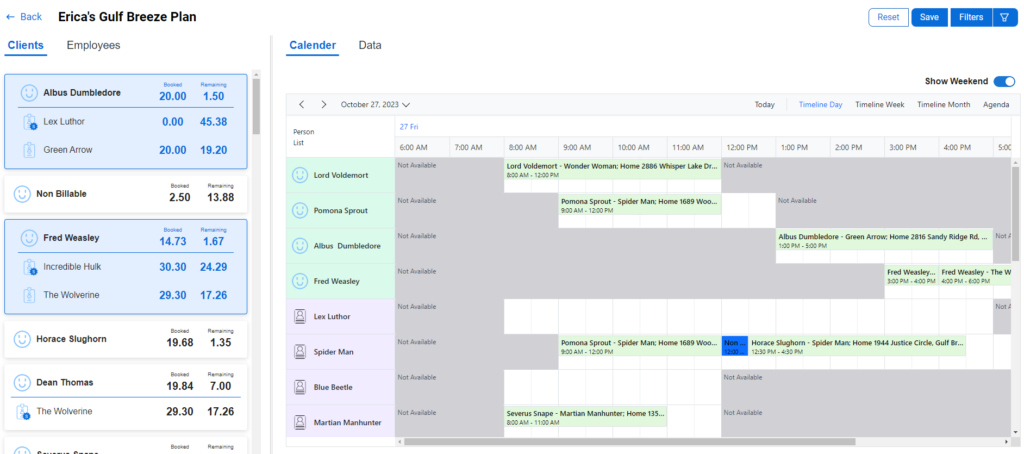Viewport: 1024px width, 454px height.
Task: Open Albus Dumbledore - Green Arrow appointment
Action: tap(884, 240)
